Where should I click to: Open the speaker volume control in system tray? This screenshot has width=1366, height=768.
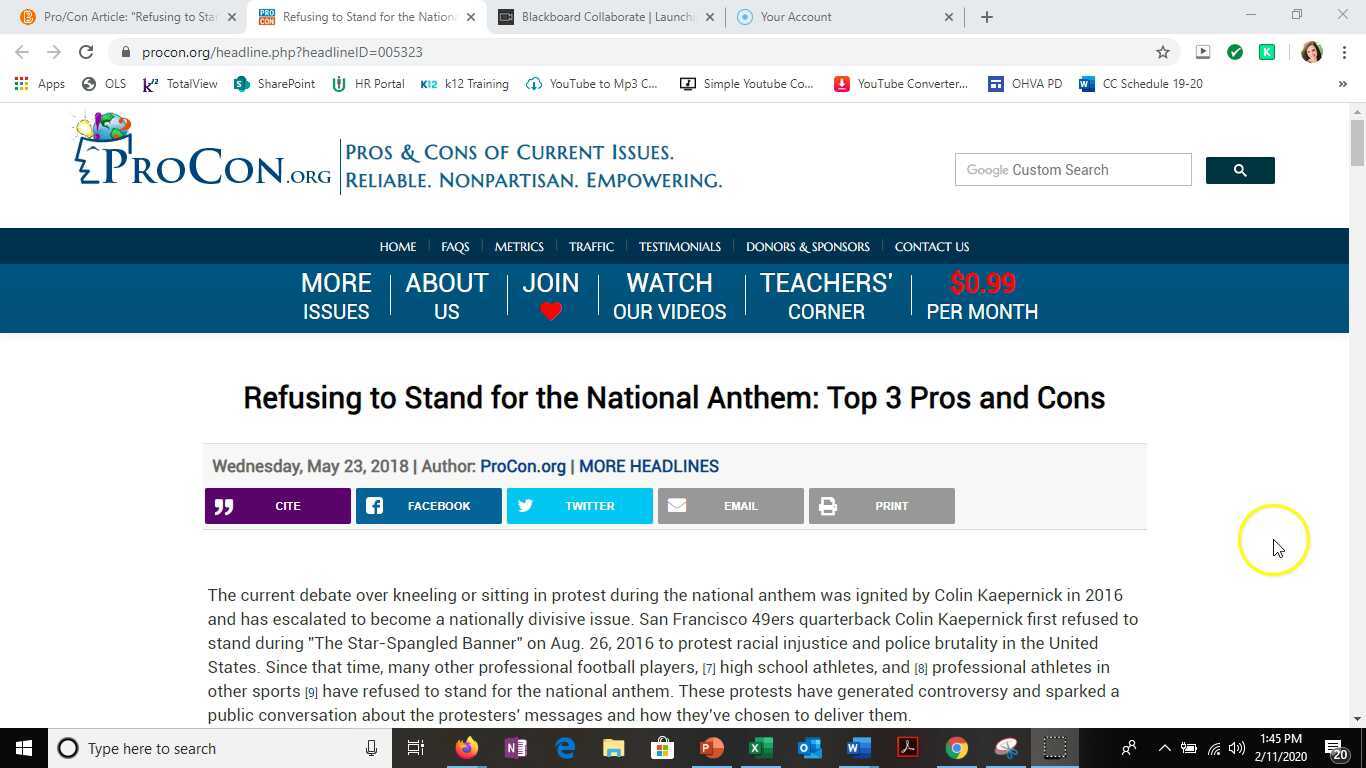[1236, 748]
